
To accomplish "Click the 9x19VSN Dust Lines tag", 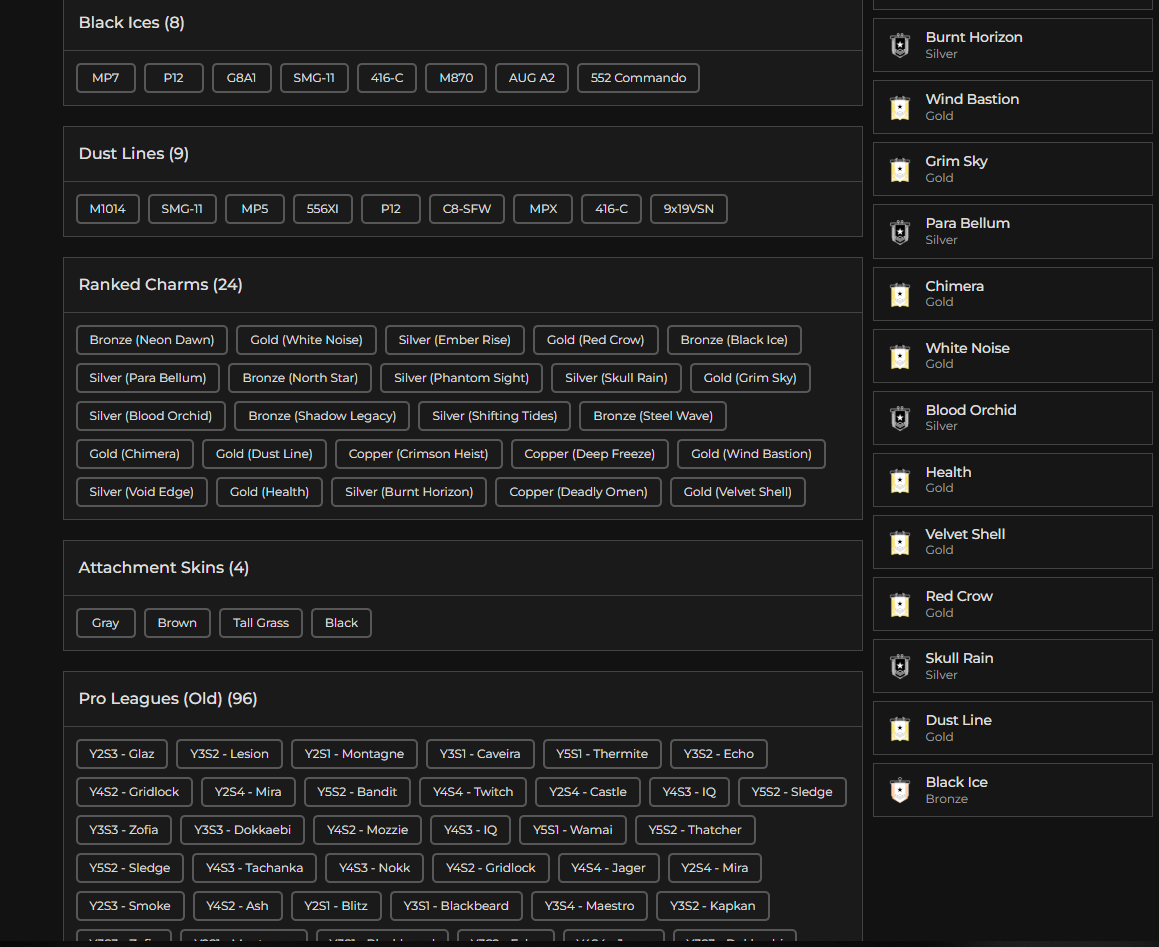I will [688, 208].
